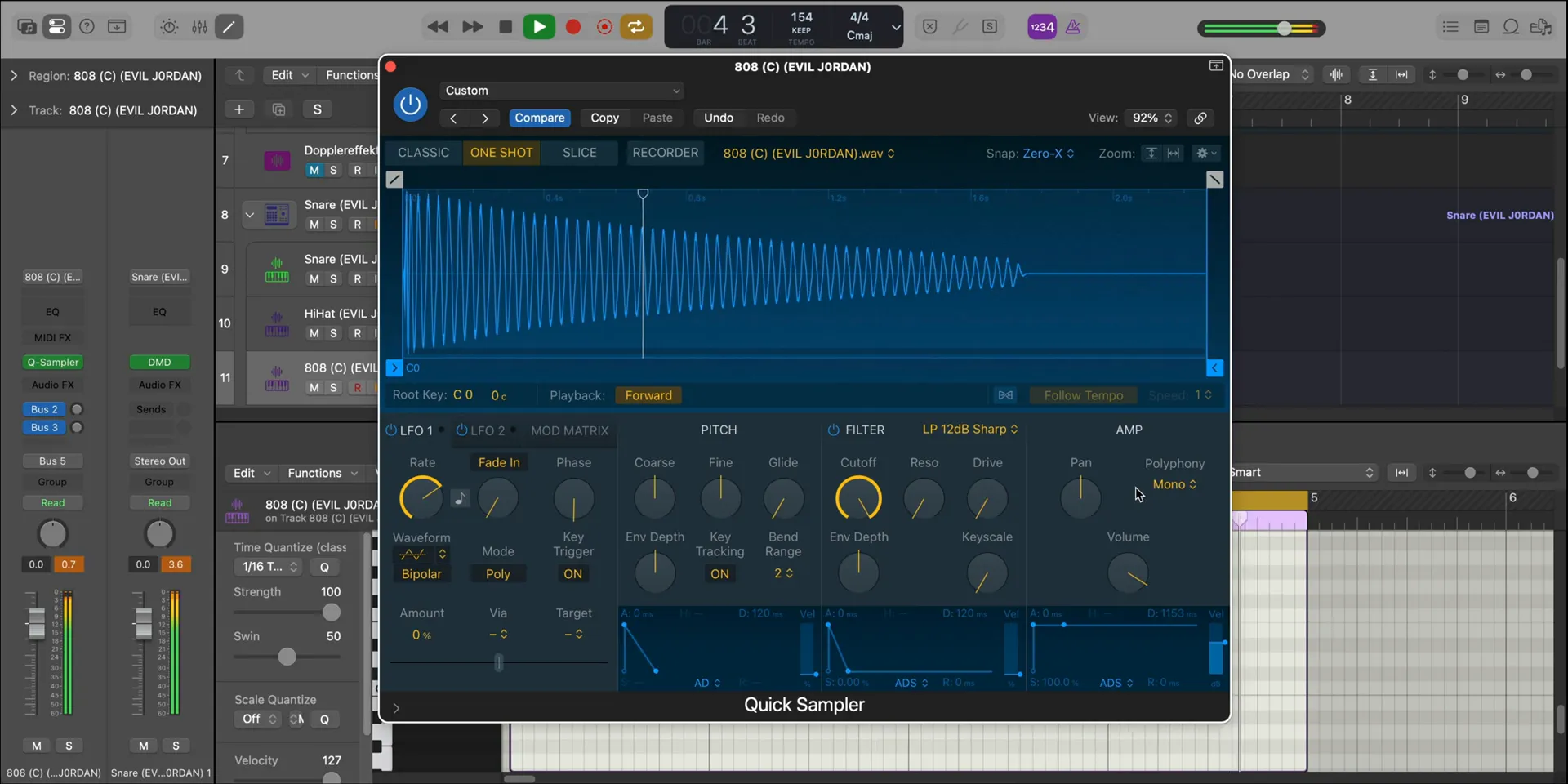The width and height of the screenshot is (1568, 784).
Task: Open the 808 (C) (EVIL JORDAN).wav file menu
Action: pos(808,154)
